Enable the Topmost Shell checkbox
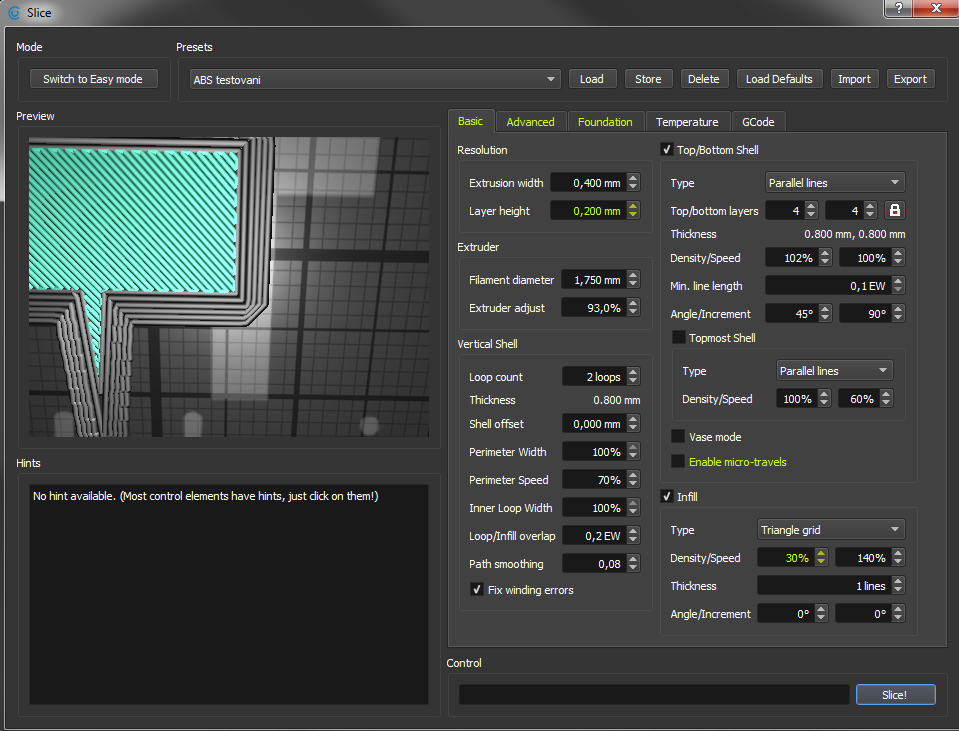 [x=679, y=338]
